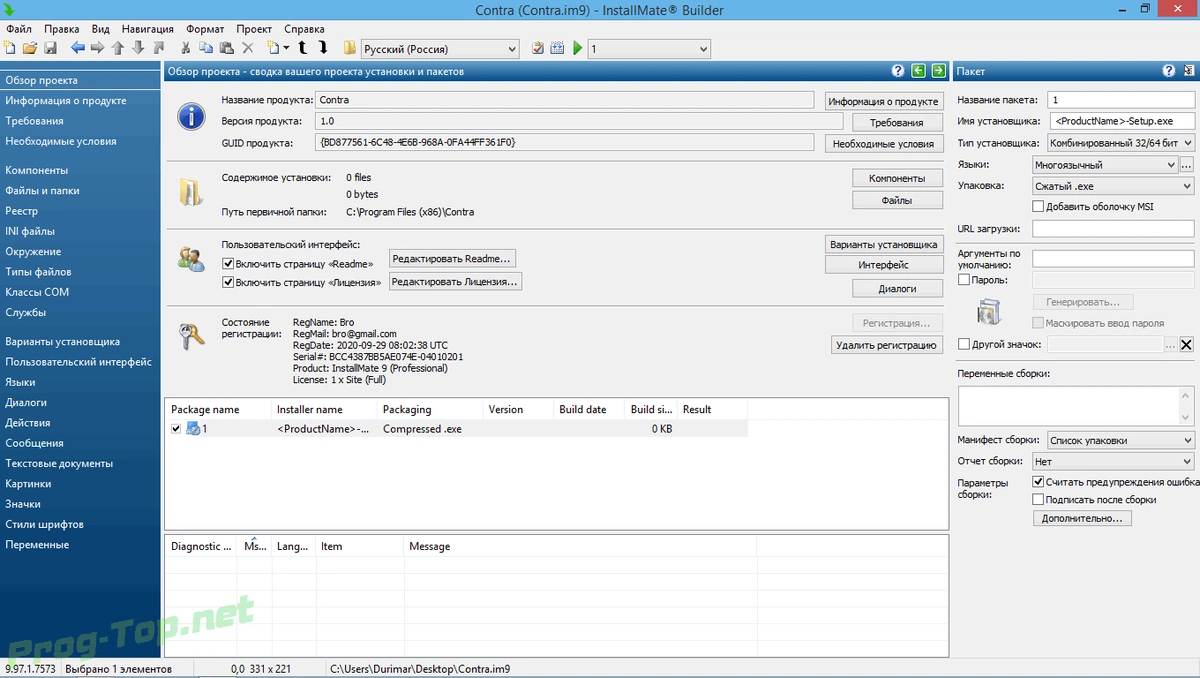1200x678 pixels.
Task: Click «Информация о продукте» button
Action: click(884, 101)
